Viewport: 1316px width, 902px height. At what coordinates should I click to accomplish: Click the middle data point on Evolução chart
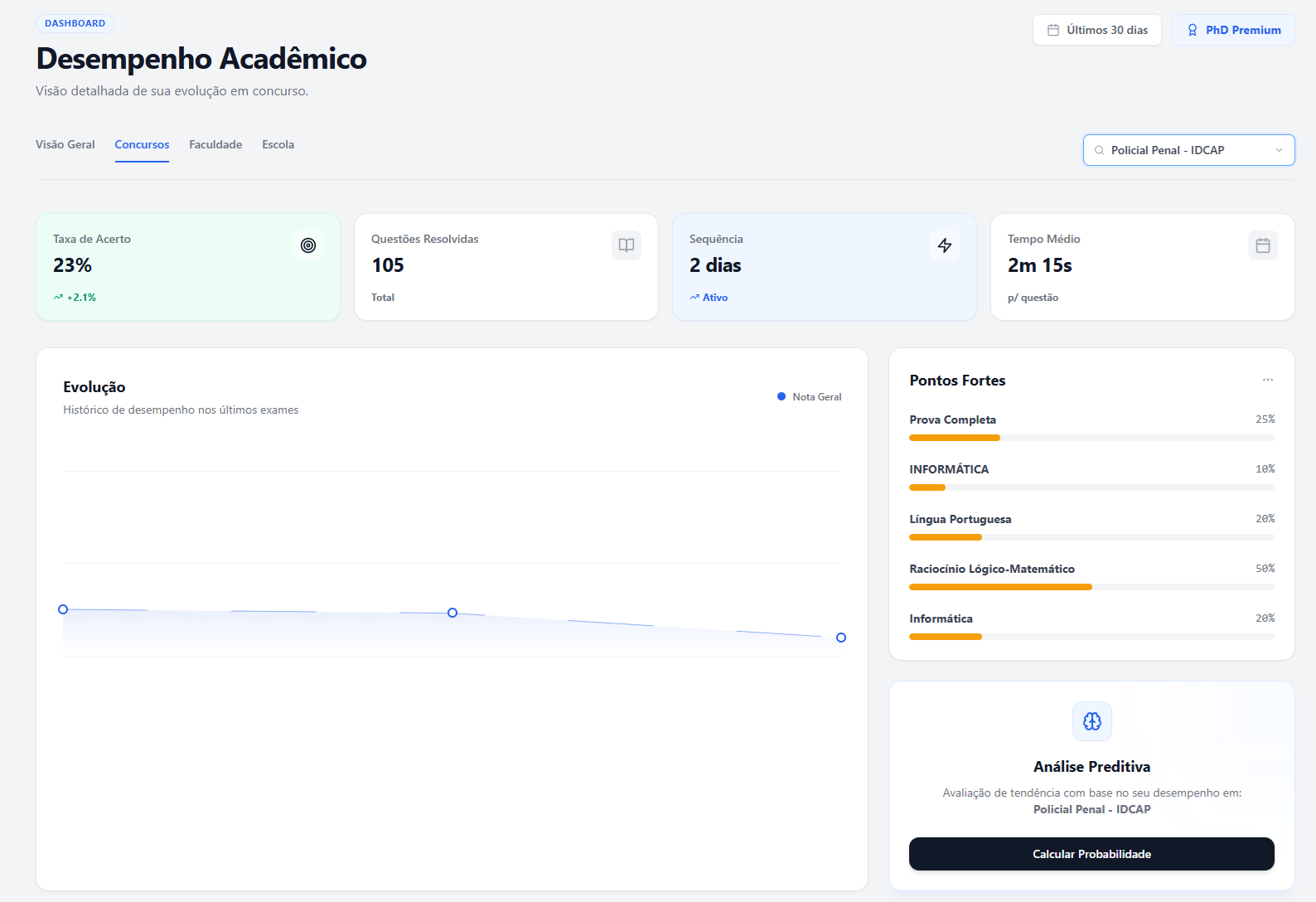pos(452,613)
